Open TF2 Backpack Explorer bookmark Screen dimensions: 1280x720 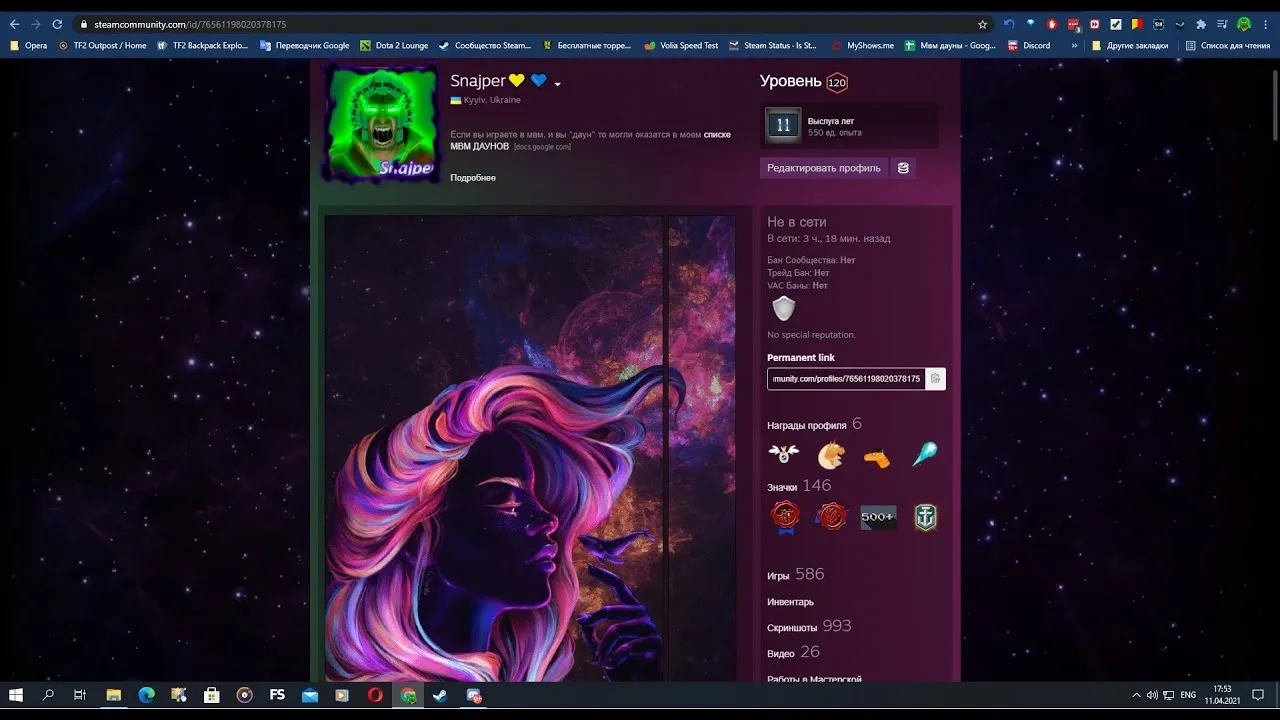(203, 45)
